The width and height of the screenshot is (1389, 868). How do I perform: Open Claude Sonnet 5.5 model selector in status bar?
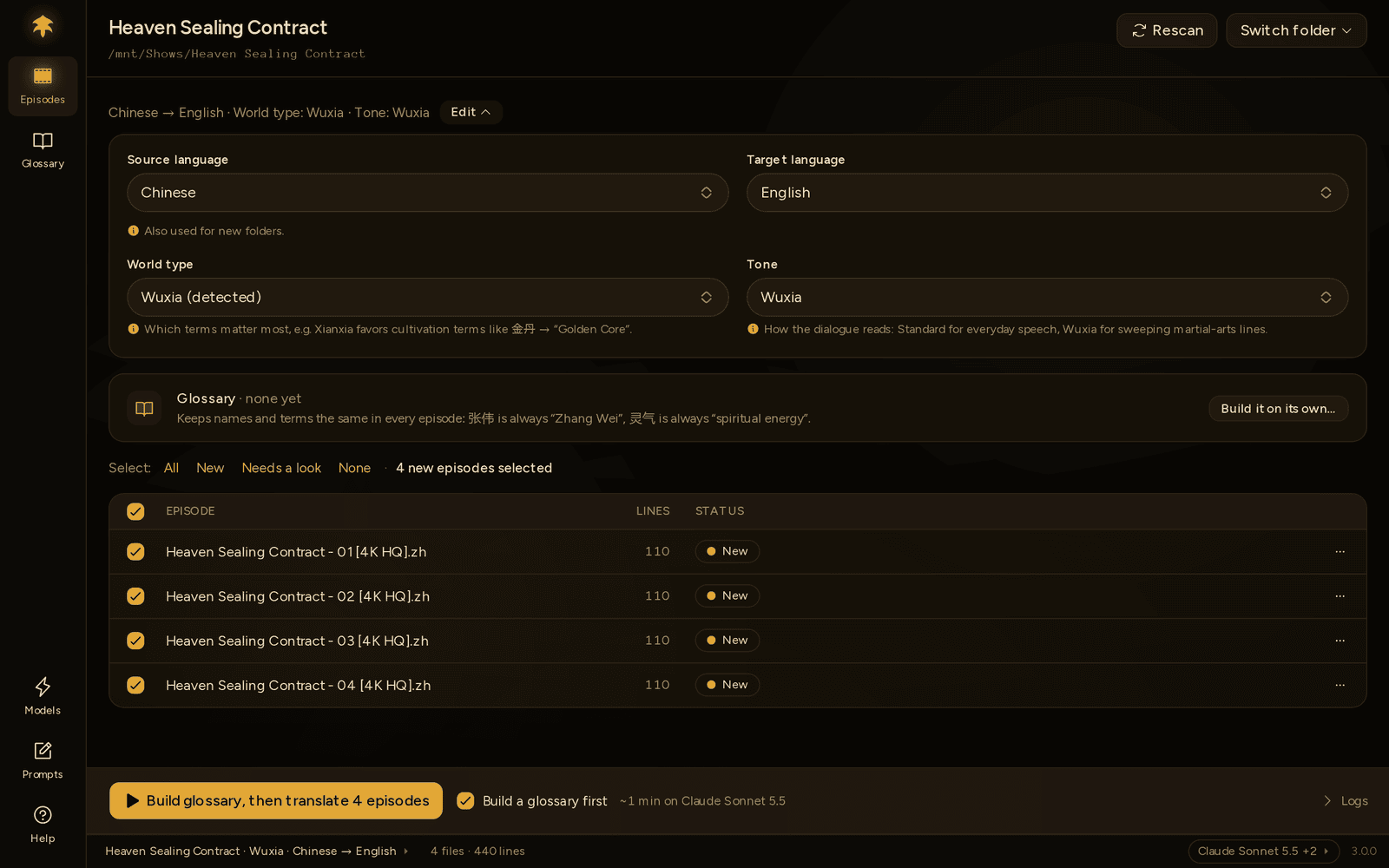click(x=1263, y=852)
